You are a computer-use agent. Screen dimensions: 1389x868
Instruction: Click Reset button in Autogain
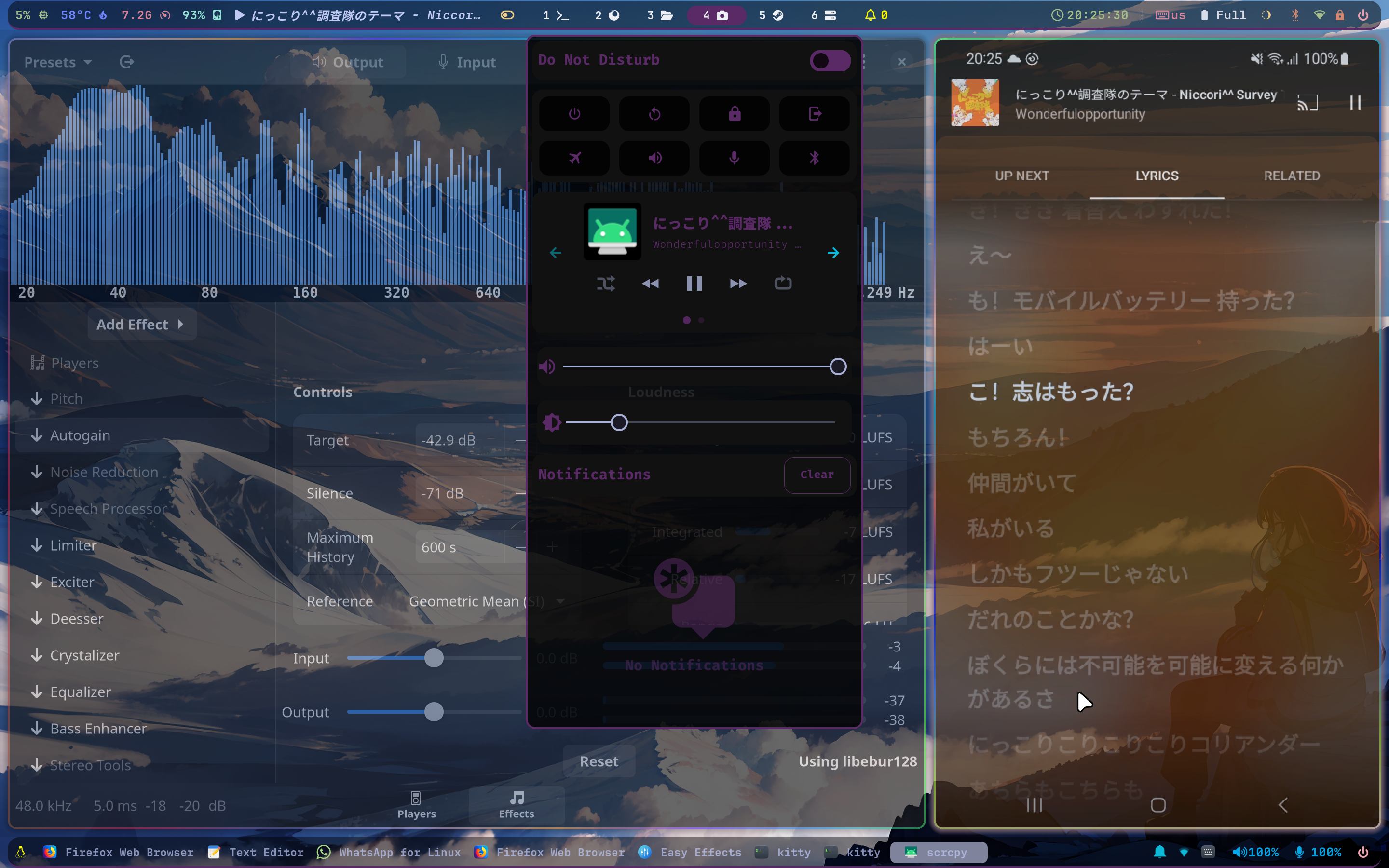tap(599, 762)
